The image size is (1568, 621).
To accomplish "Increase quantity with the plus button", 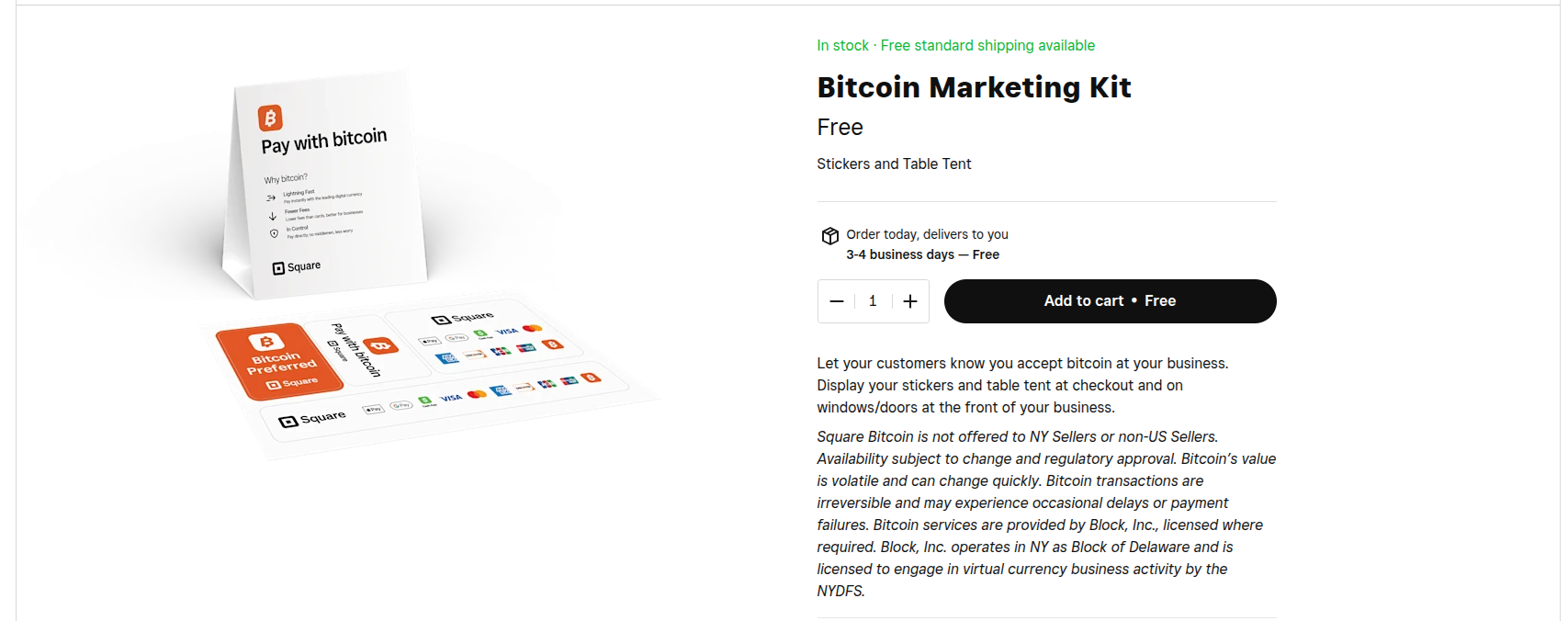I will click(910, 301).
